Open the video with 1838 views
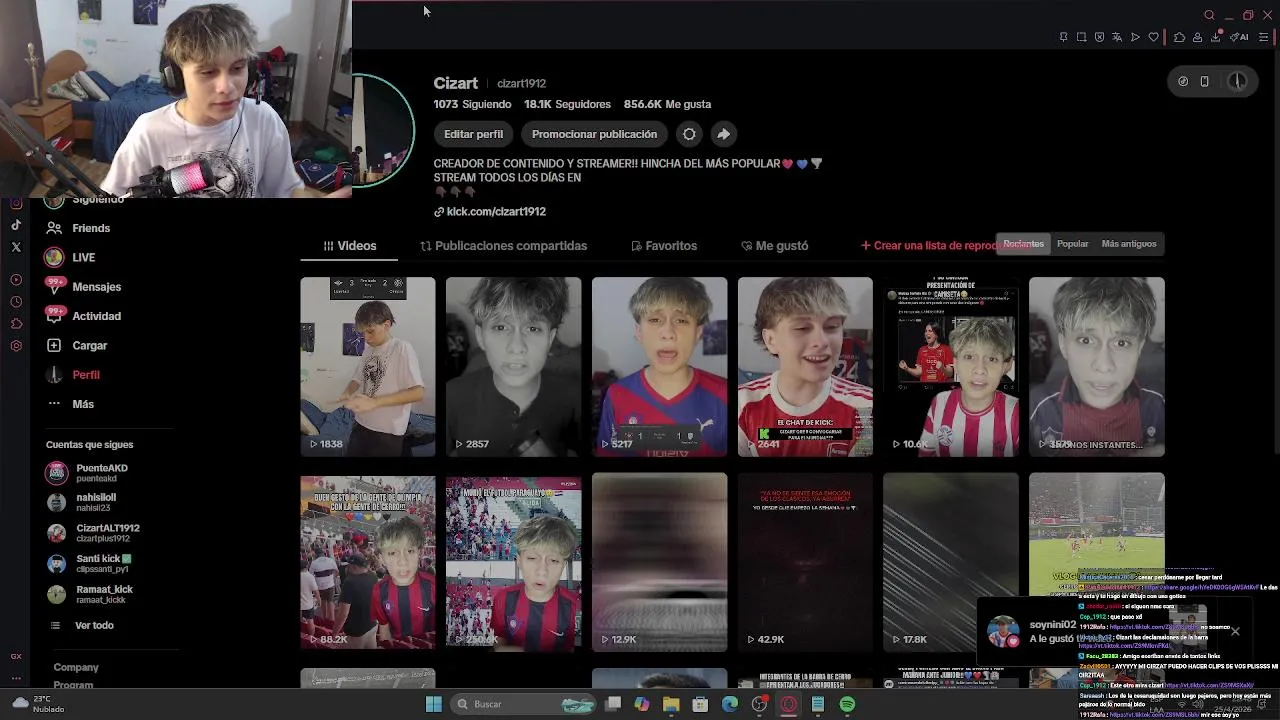Image resolution: width=1280 pixels, height=720 pixels. (x=368, y=366)
